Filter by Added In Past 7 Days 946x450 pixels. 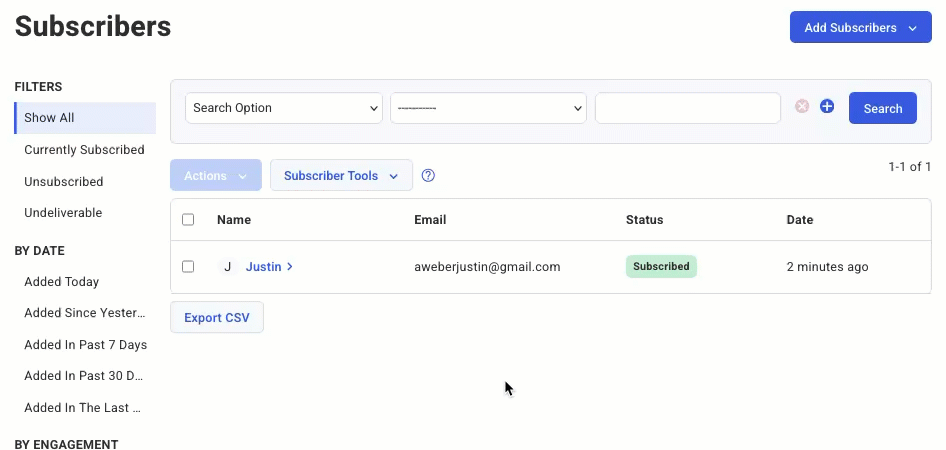pos(85,345)
